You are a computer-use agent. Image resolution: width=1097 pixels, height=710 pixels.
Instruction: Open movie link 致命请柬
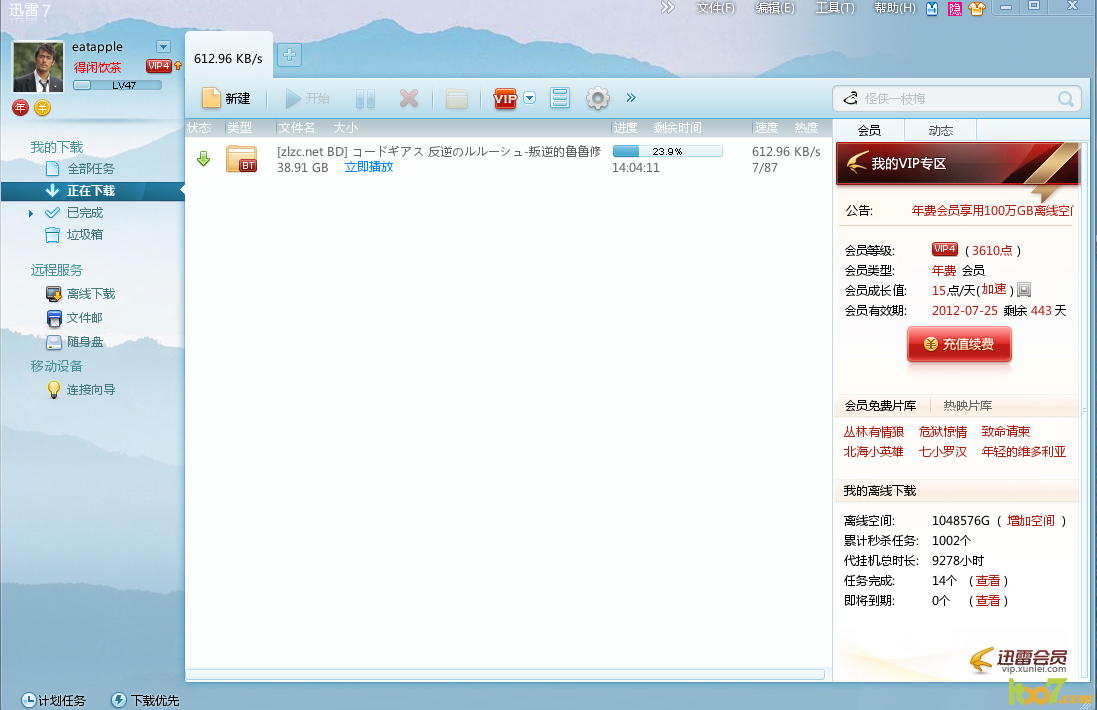1005,432
